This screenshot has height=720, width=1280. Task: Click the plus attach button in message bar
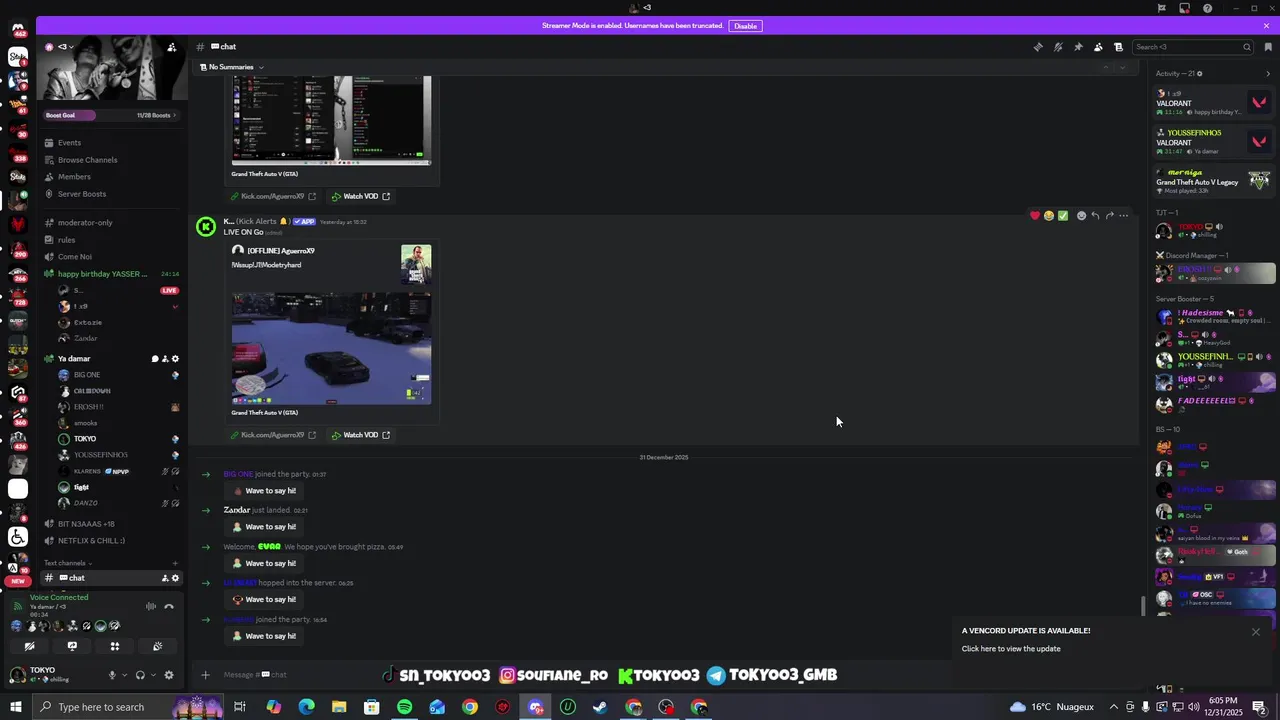206,675
